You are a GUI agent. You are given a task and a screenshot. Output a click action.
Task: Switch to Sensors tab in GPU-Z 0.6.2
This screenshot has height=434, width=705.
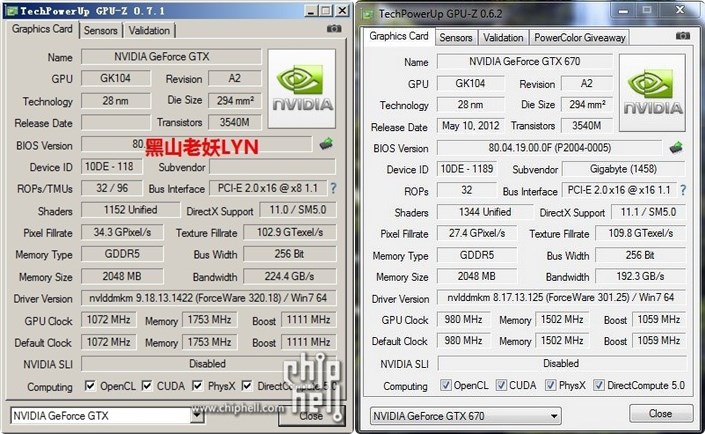pyautogui.click(x=456, y=38)
